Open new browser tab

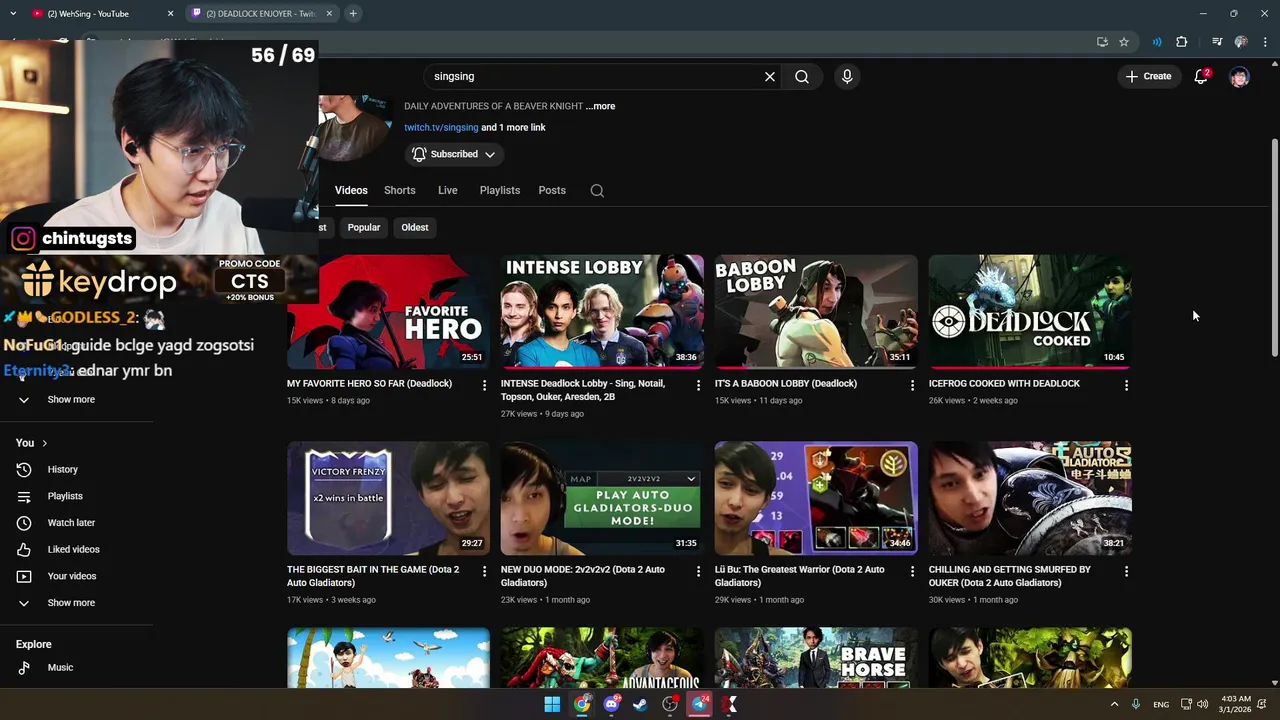(353, 14)
